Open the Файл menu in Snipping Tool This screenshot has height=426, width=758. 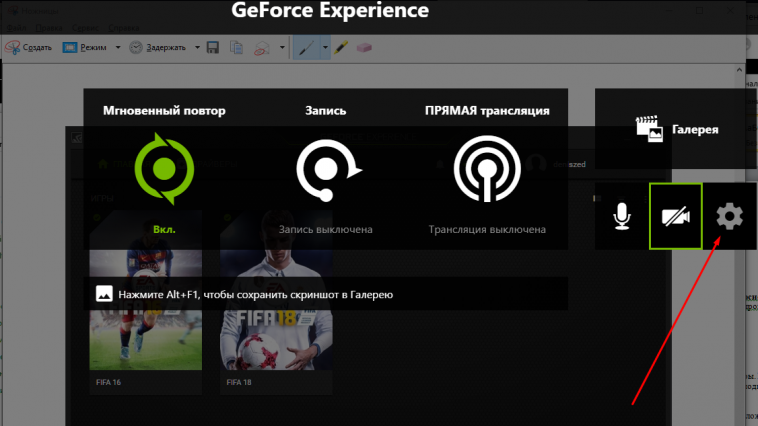tap(16, 28)
